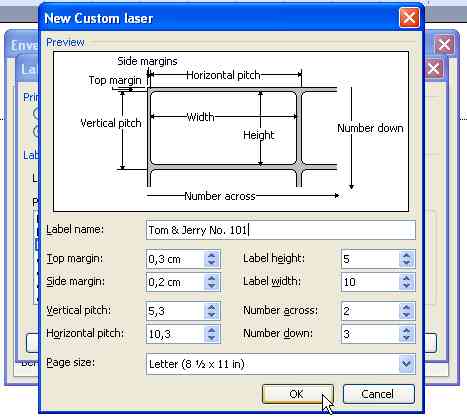Click the Horizontal pitch value field
The height and width of the screenshot is (418, 467).
tap(175, 334)
